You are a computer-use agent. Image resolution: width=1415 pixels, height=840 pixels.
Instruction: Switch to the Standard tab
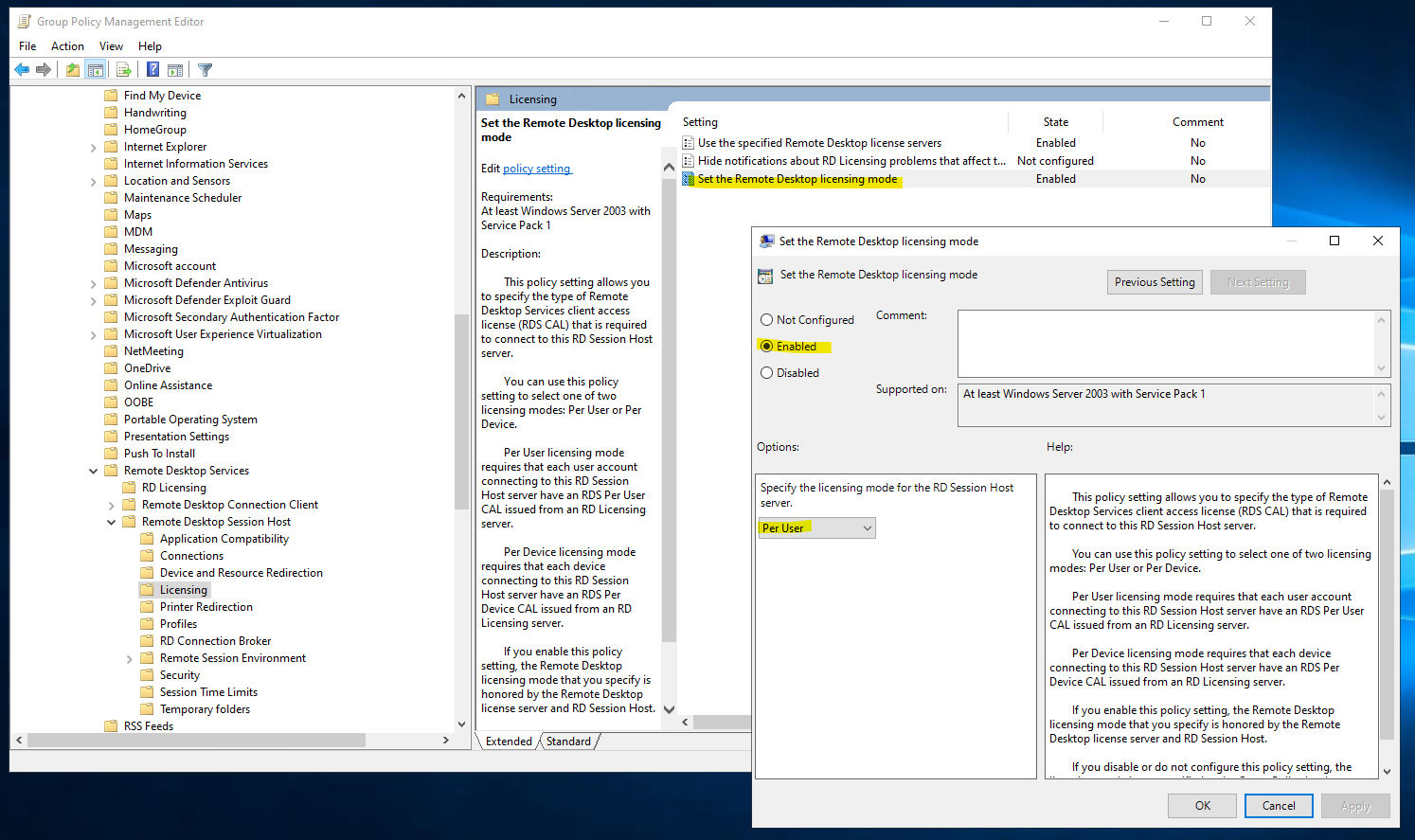(x=568, y=742)
